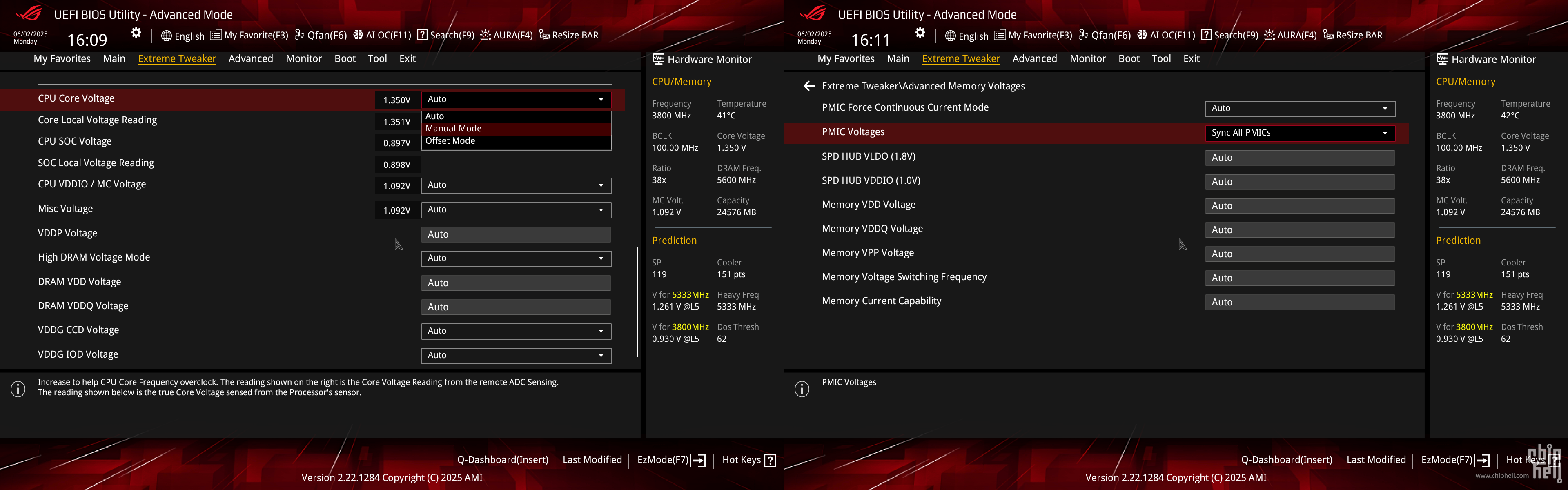The image size is (1568, 490).
Task: Click Q-Dashboard(Insert) in right window
Action: click(x=1287, y=460)
